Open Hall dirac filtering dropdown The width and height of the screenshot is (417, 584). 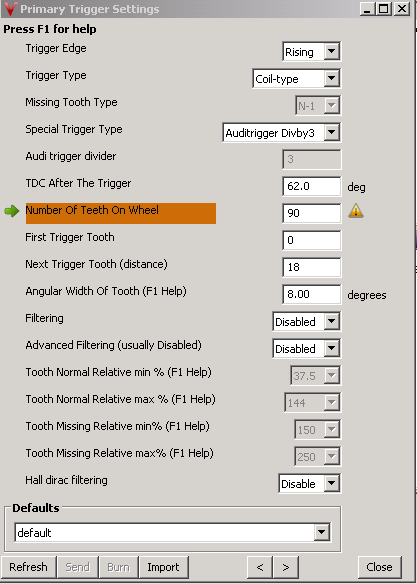tap(309, 483)
